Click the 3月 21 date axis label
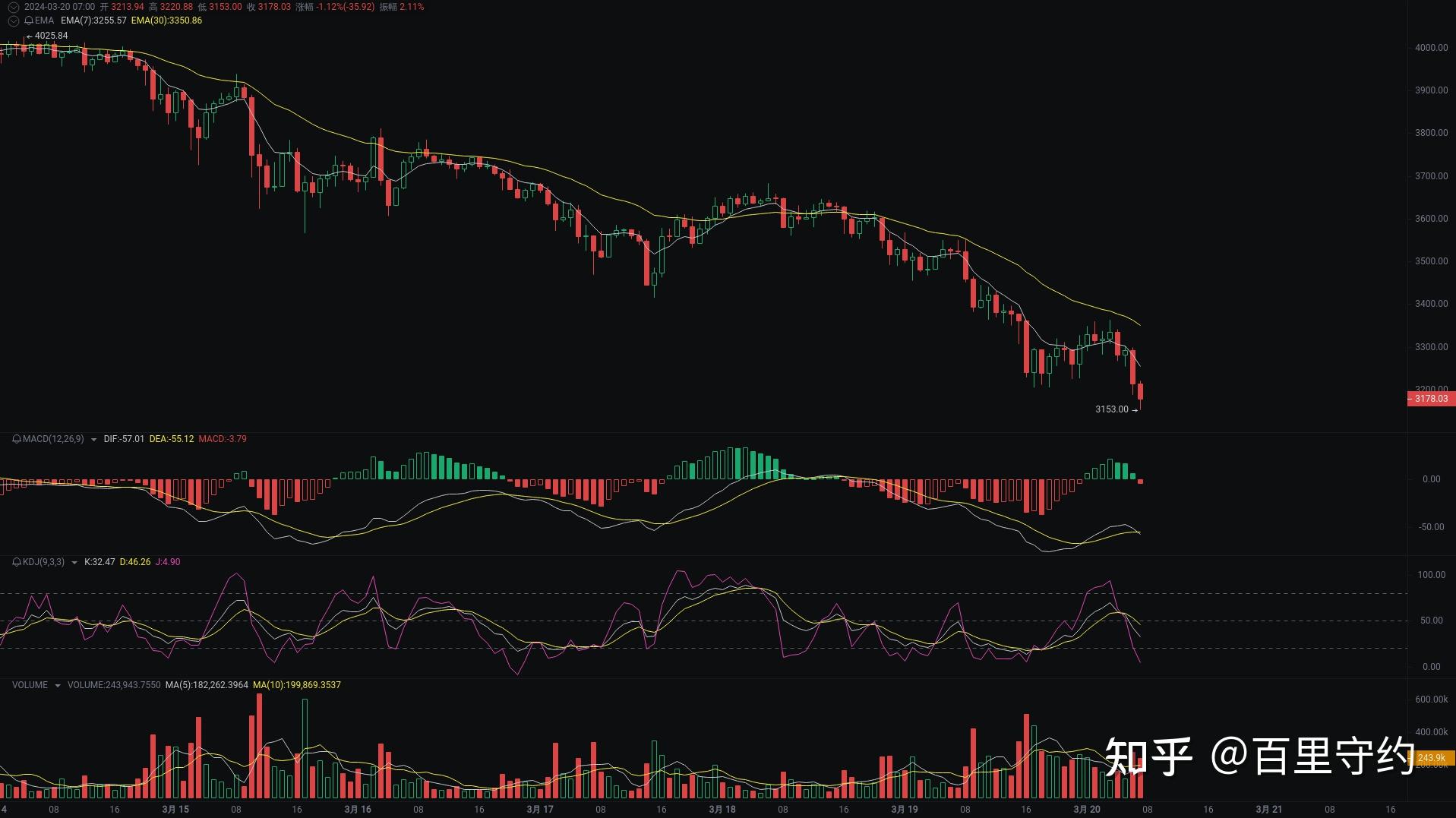This screenshot has width=1456, height=818. pos(1269,810)
